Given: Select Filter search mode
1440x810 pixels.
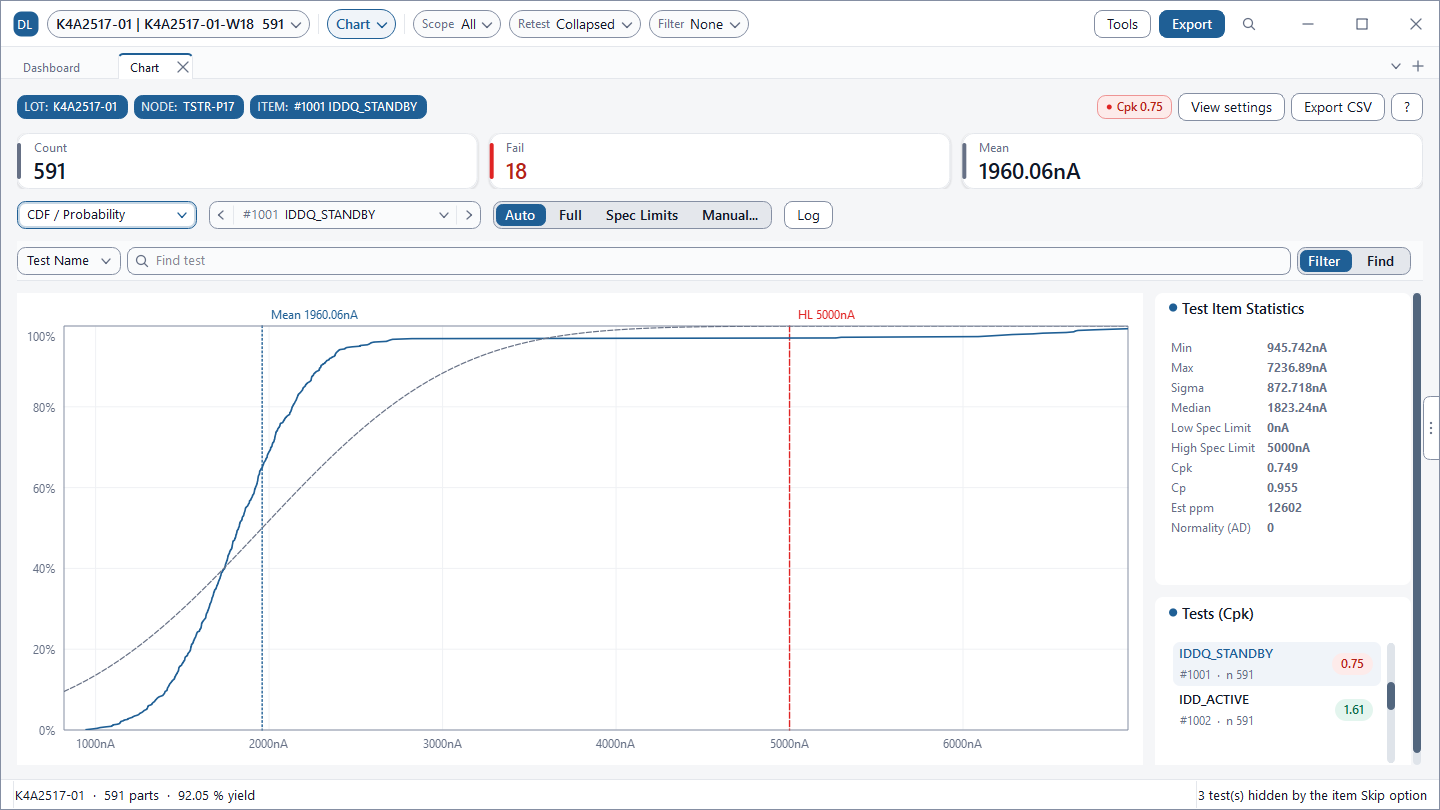Looking at the screenshot, I should [1324, 261].
